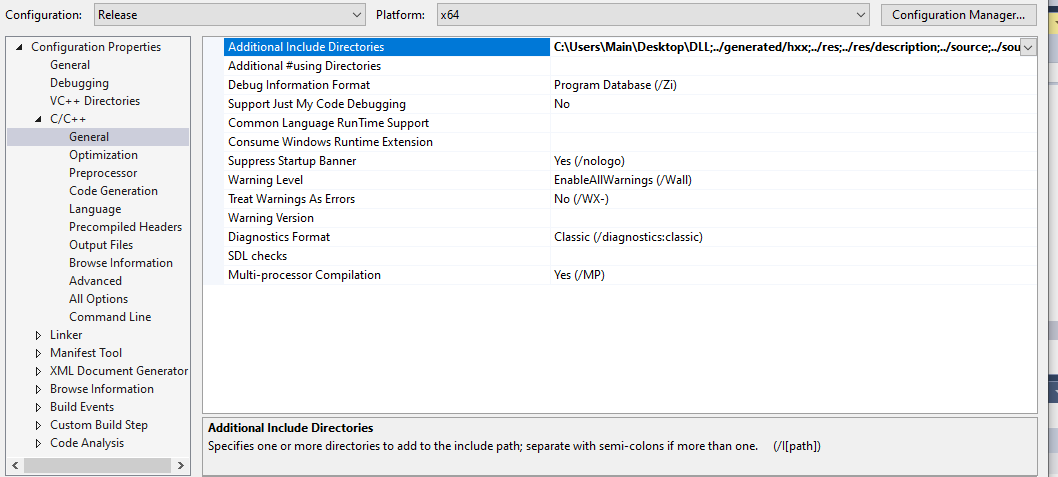Click the SDL checks value field

pyautogui.click(x=794, y=256)
